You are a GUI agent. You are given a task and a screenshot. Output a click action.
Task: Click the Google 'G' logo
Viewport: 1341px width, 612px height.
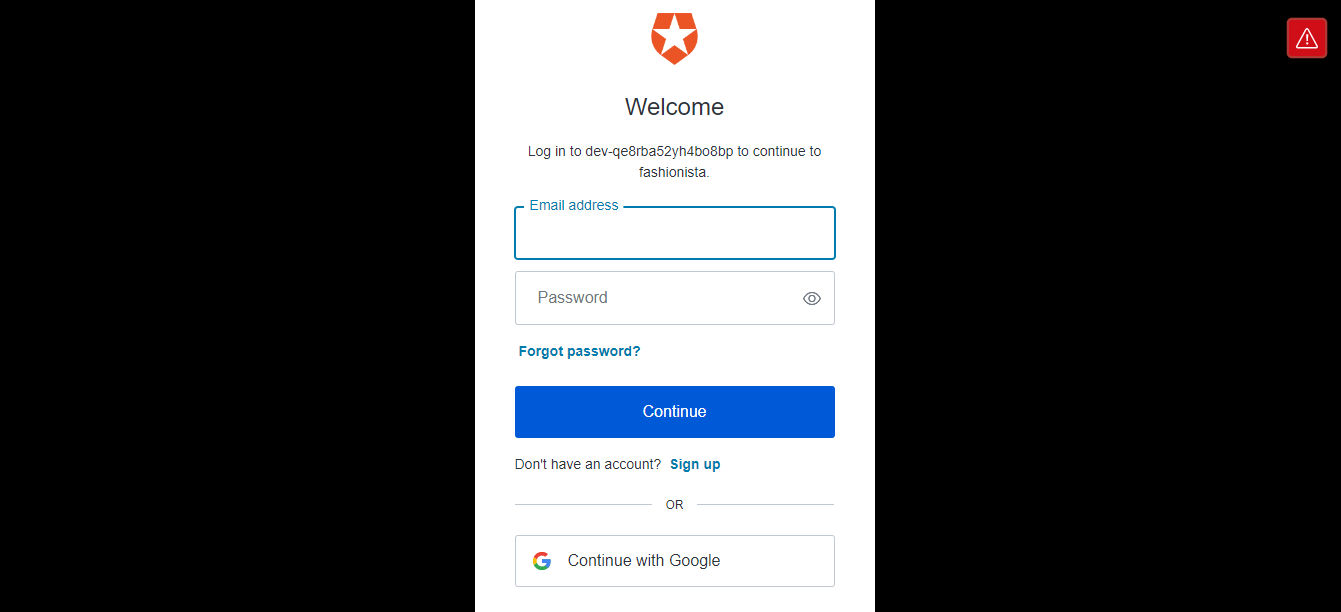click(x=542, y=561)
